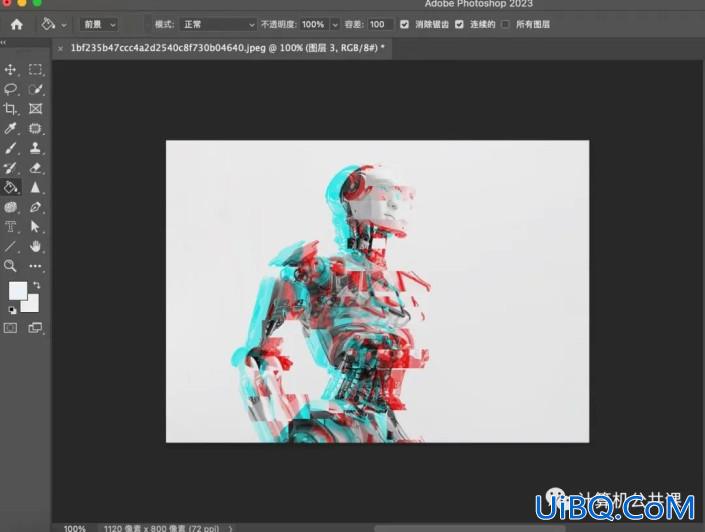Toggle the contiguous (连续的) checkbox
Screen dimensions: 705x532
point(459,24)
